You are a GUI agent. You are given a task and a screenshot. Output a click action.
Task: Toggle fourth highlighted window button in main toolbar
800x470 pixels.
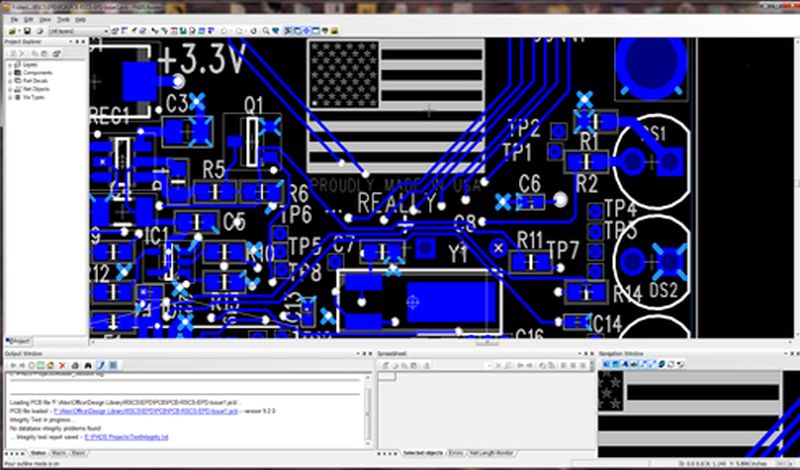316,31
